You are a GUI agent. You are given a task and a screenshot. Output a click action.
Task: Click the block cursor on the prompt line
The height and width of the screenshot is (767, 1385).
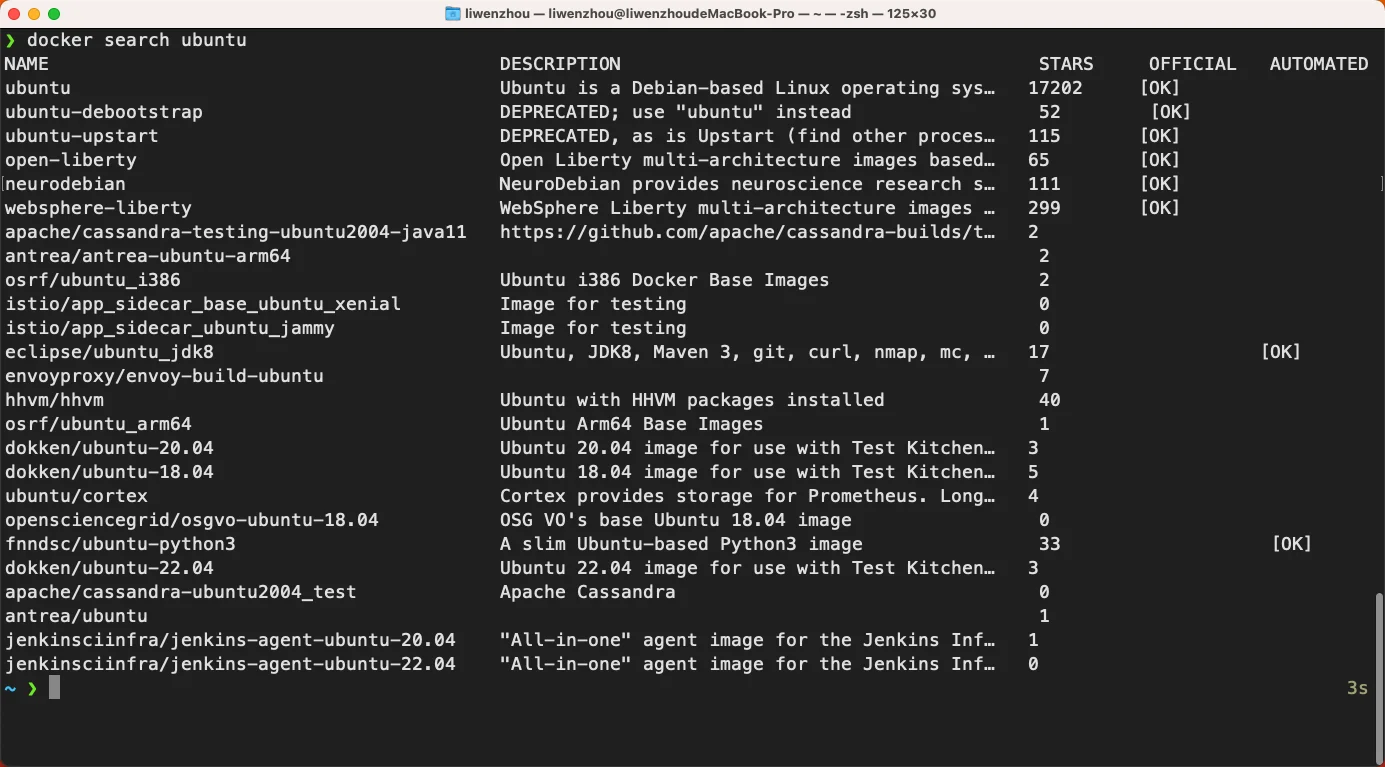pos(52,687)
